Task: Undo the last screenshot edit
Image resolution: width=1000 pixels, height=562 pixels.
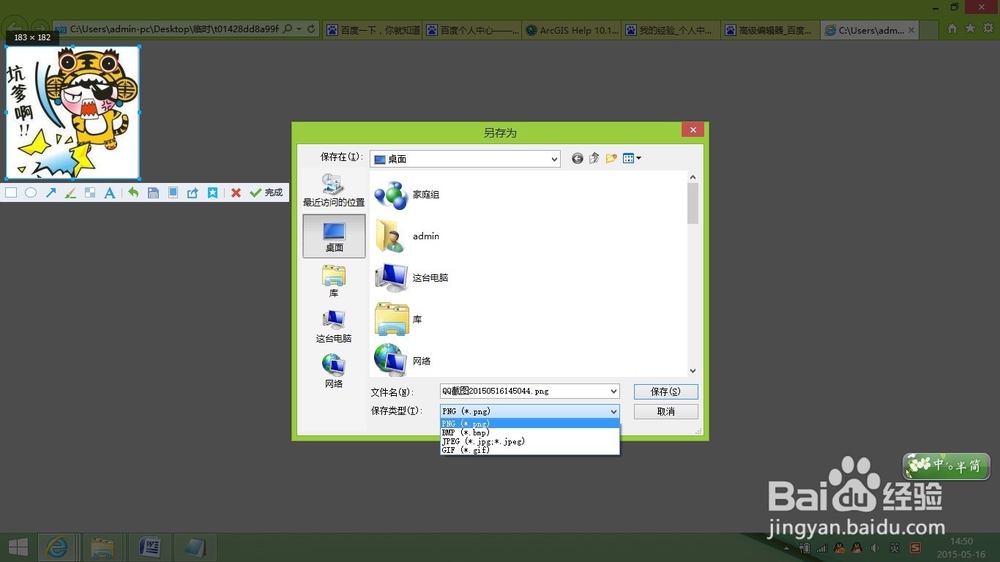Action: (133, 192)
